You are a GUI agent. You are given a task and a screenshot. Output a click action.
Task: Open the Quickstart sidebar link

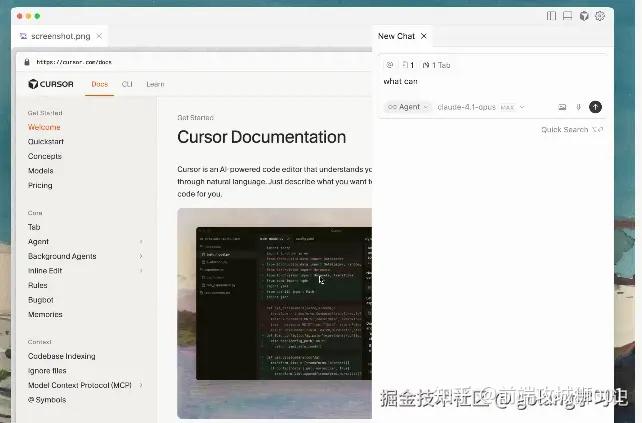46,141
